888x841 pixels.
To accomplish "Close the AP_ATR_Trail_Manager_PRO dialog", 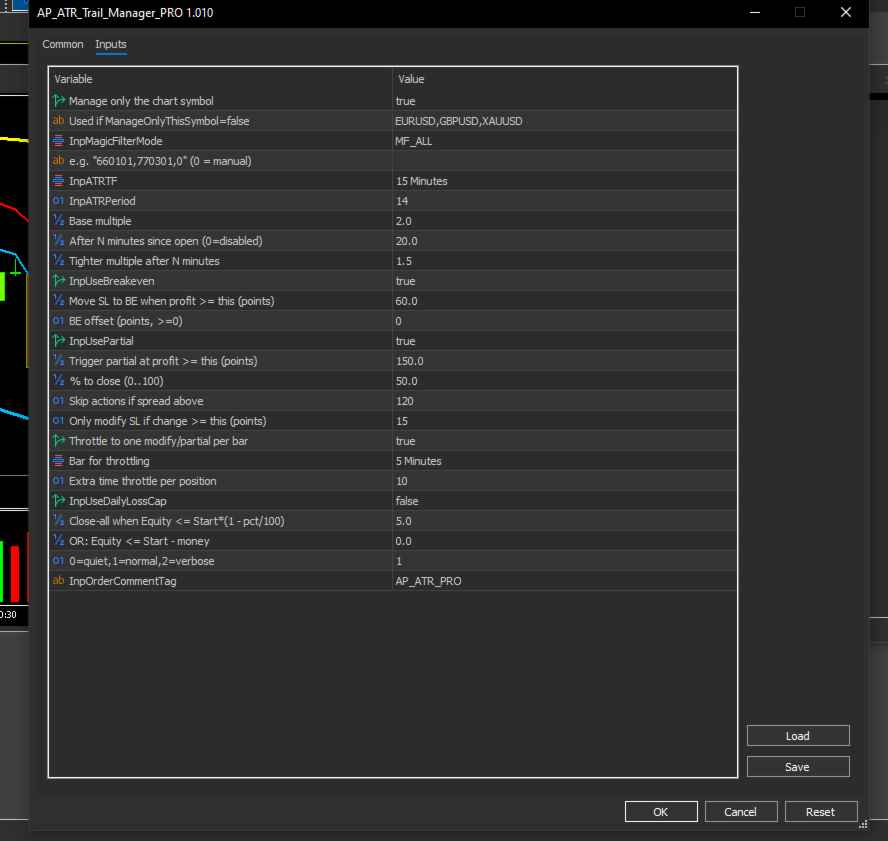I will click(x=846, y=12).
